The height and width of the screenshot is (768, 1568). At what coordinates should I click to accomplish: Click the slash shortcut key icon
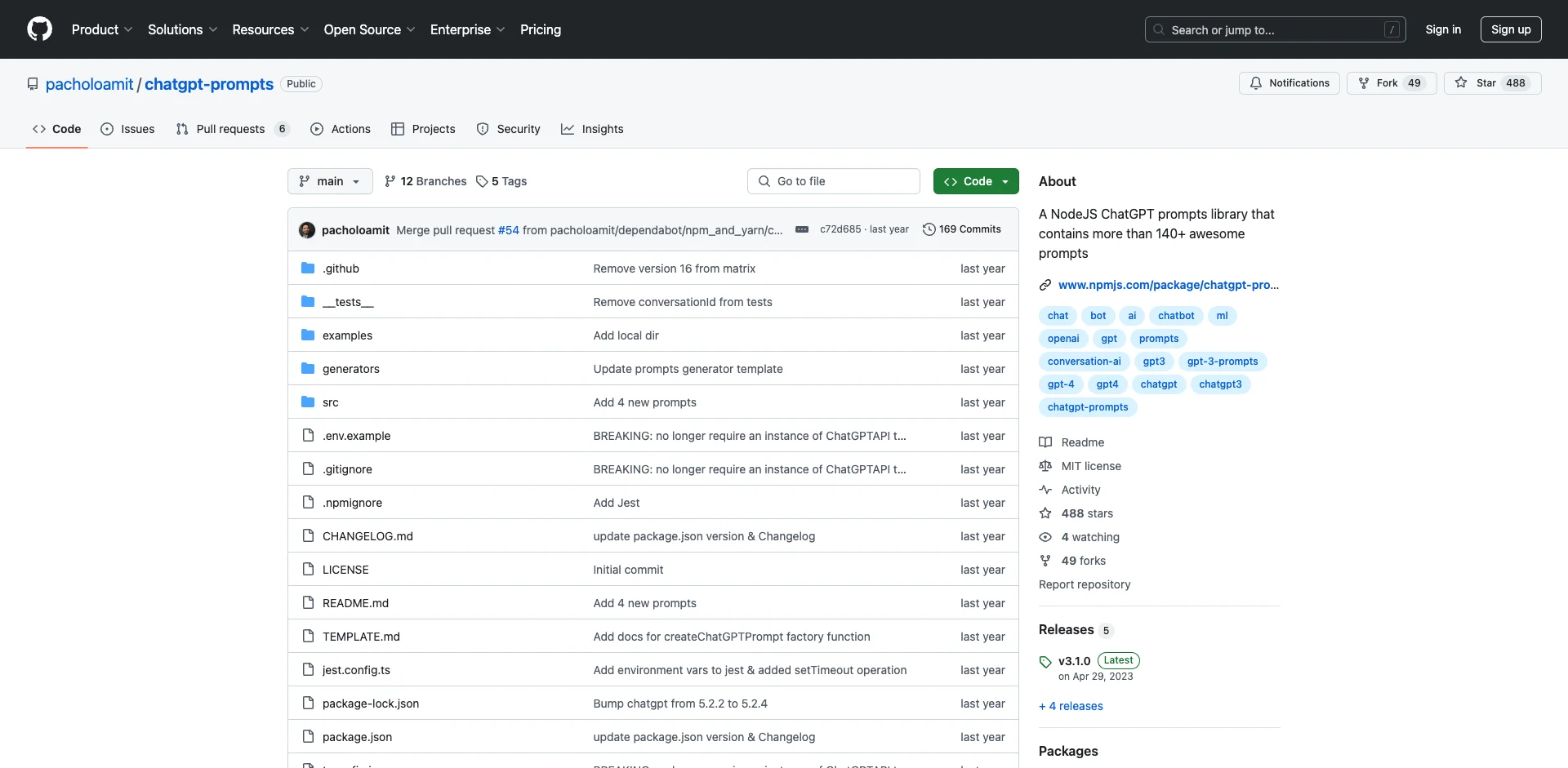(1392, 29)
